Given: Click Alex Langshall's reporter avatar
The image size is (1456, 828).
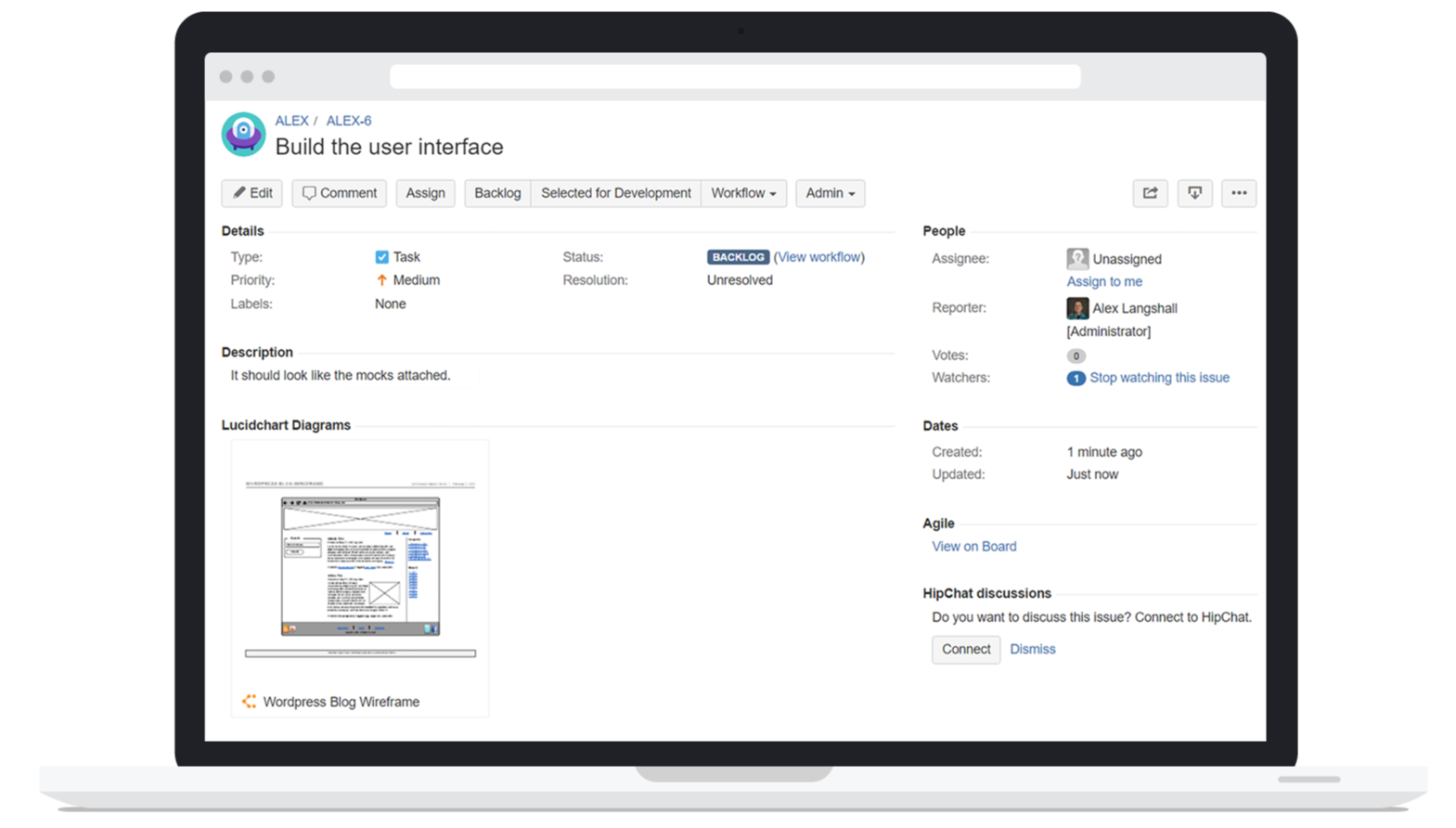Looking at the screenshot, I should click(x=1077, y=308).
